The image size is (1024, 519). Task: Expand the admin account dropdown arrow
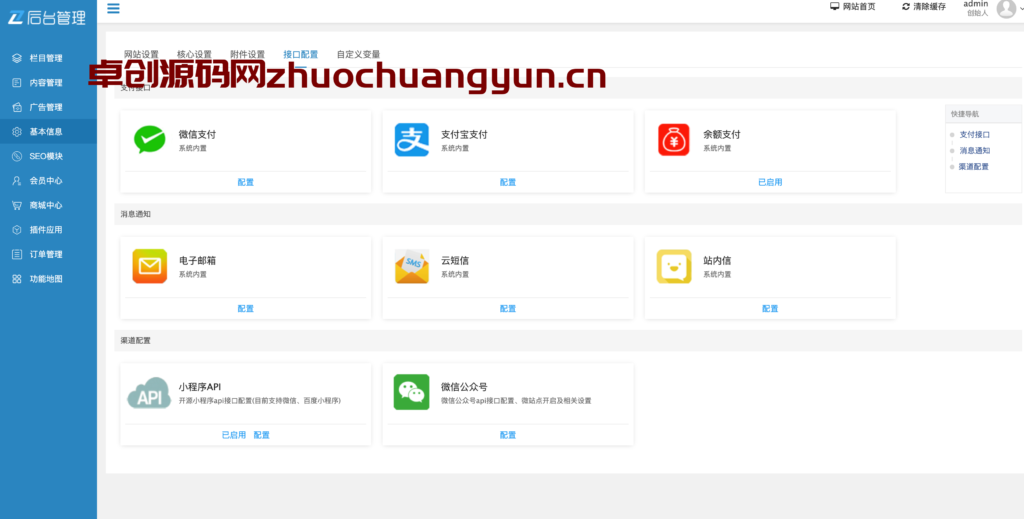1021,8
